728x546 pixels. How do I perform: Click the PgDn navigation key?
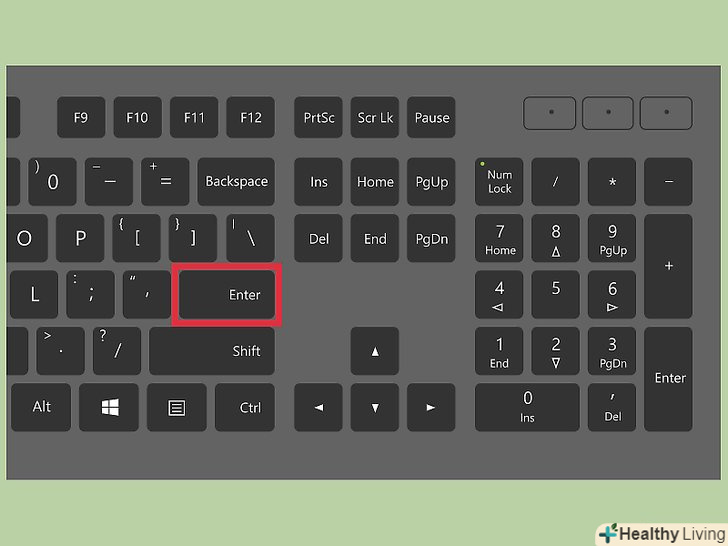pos(431,238)
